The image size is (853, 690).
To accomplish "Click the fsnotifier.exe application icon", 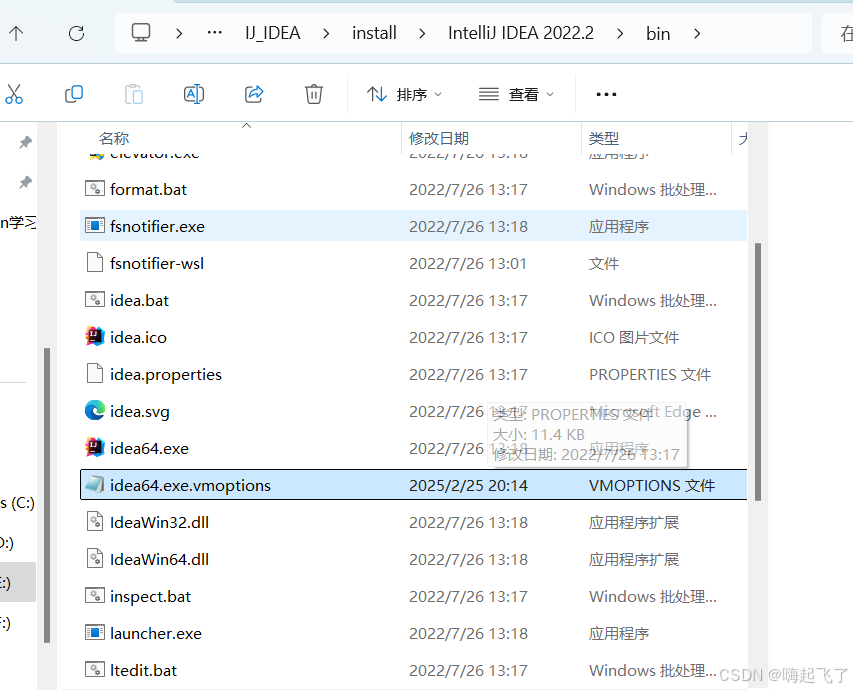I will pos(95,225).
